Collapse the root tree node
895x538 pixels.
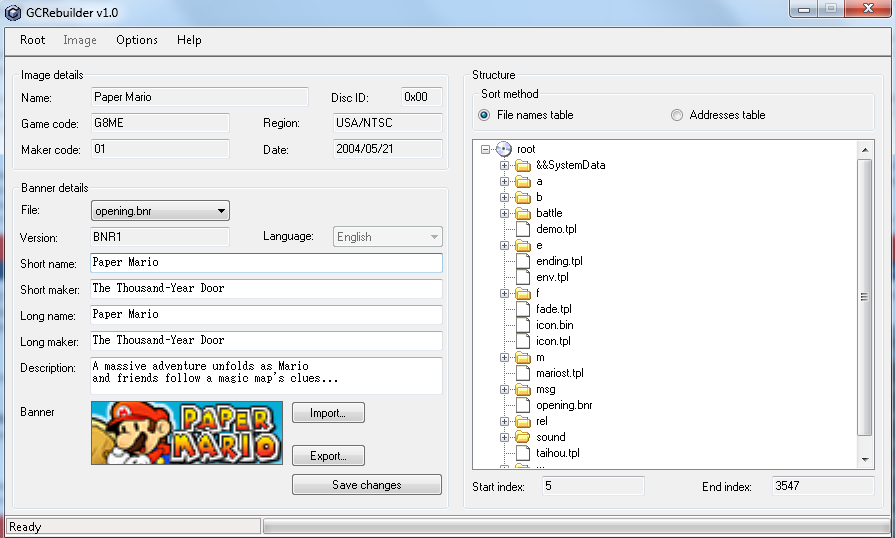coord(485,149)
